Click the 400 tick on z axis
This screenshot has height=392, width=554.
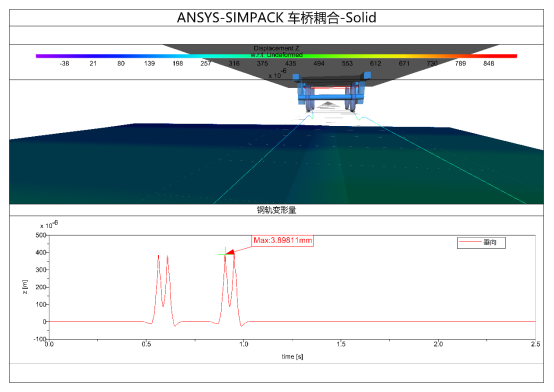(41, 253)
